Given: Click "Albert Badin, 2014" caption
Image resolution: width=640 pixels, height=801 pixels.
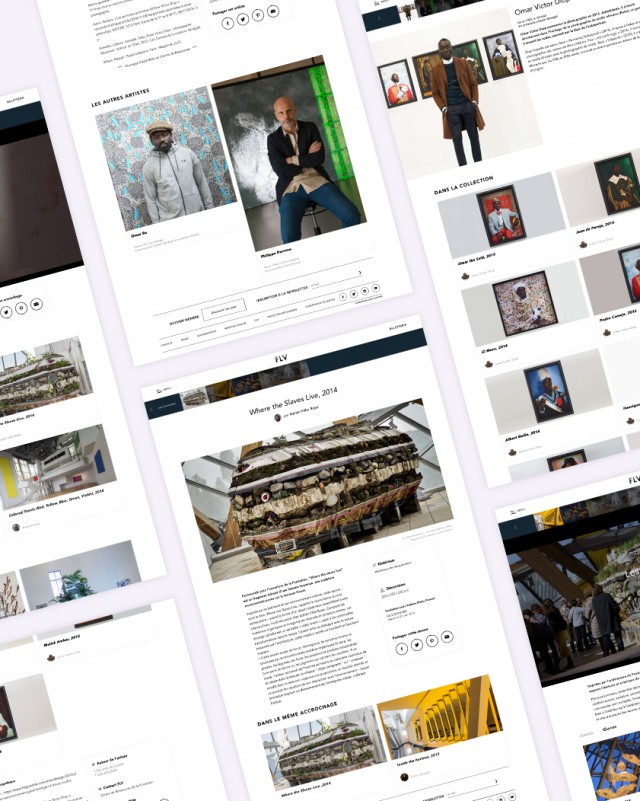Looking at the screenshot, I should [x=523, y=435].
